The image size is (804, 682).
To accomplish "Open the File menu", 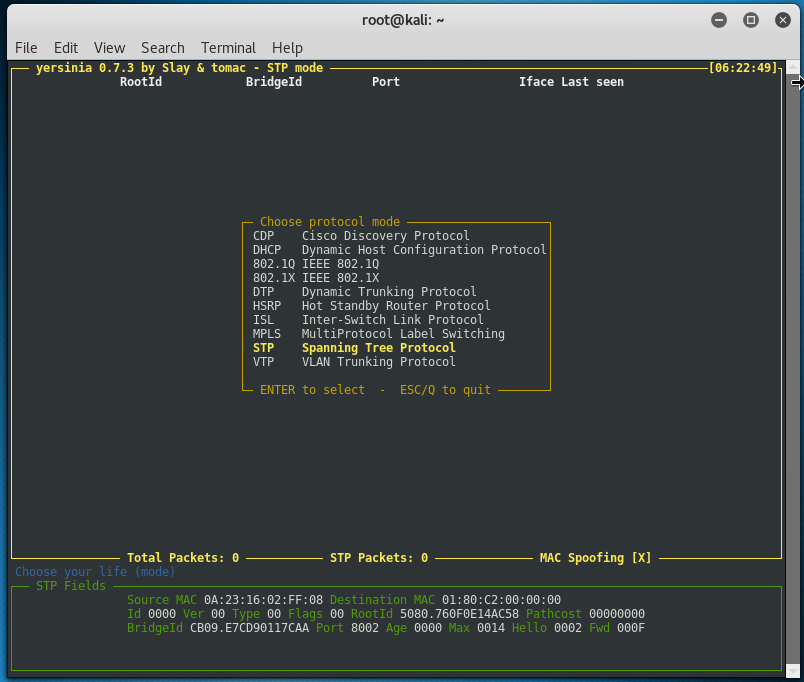I will [x=26, y=48].
